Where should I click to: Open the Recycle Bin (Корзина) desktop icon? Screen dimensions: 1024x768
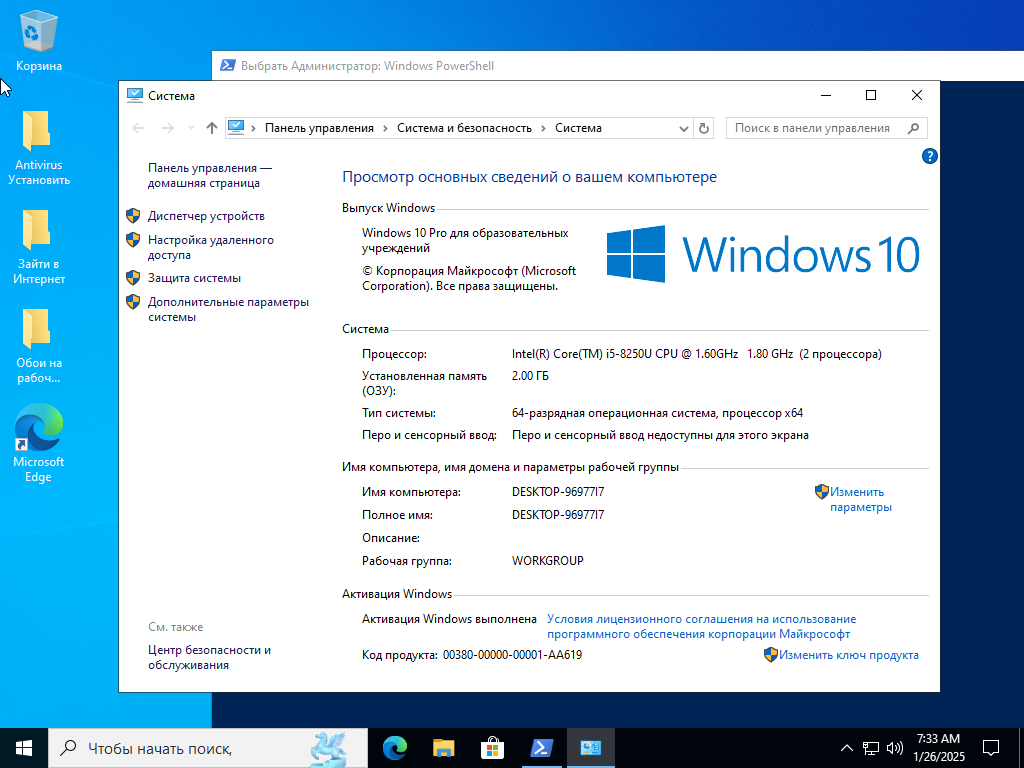(x=39, y=39)
